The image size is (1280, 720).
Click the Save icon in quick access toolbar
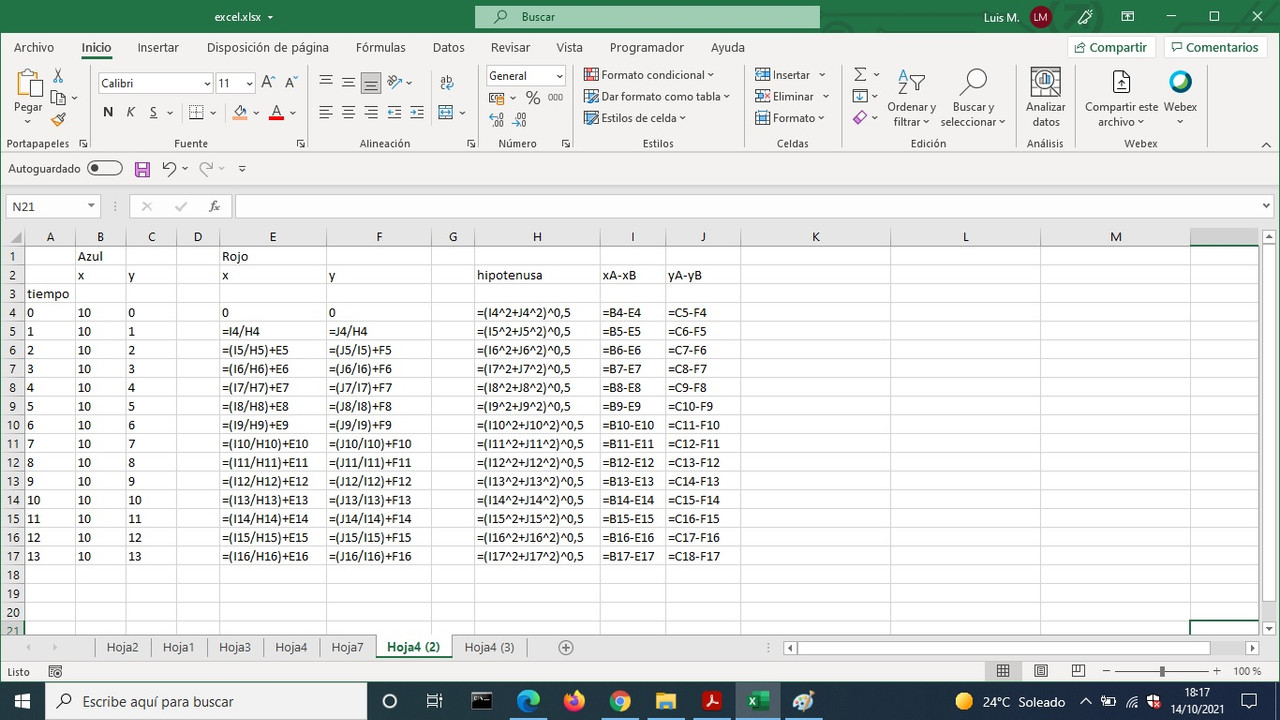(142, 168)
